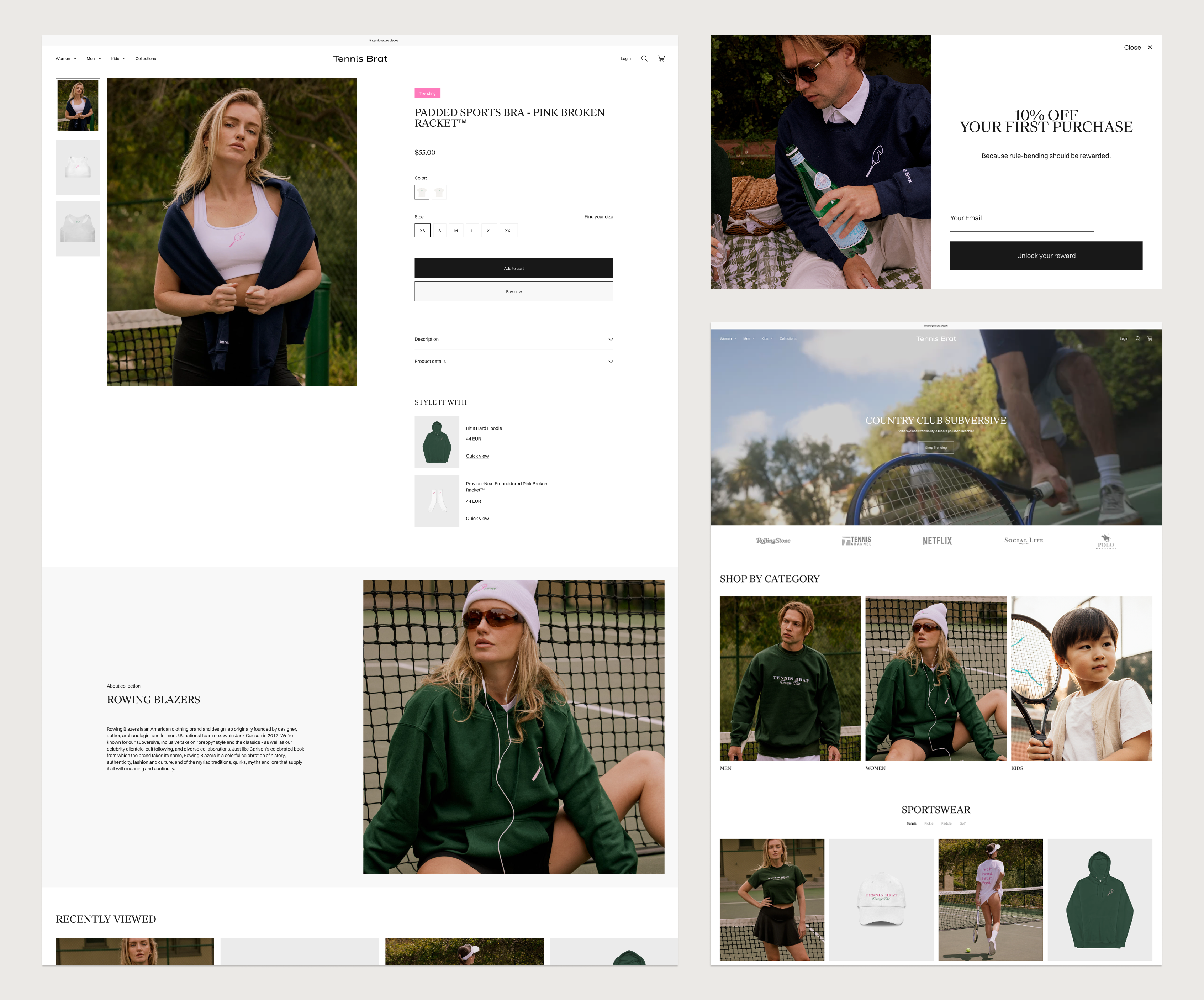
Task: Click the cart icon on the homepage hero header
Action: point(1150,338)
